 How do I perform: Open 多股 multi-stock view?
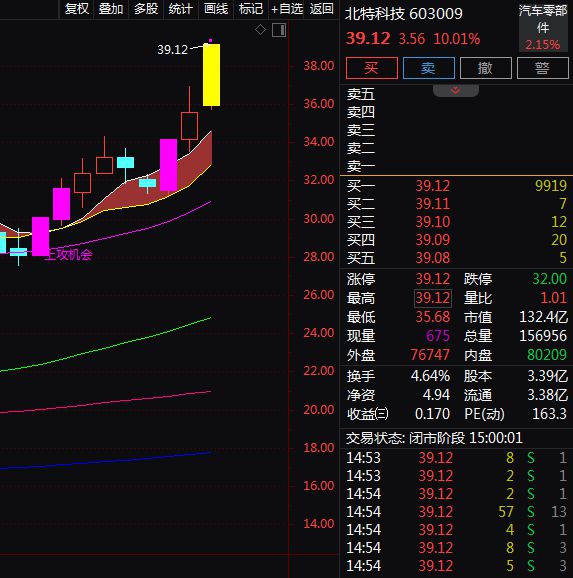tap(146, 8)
